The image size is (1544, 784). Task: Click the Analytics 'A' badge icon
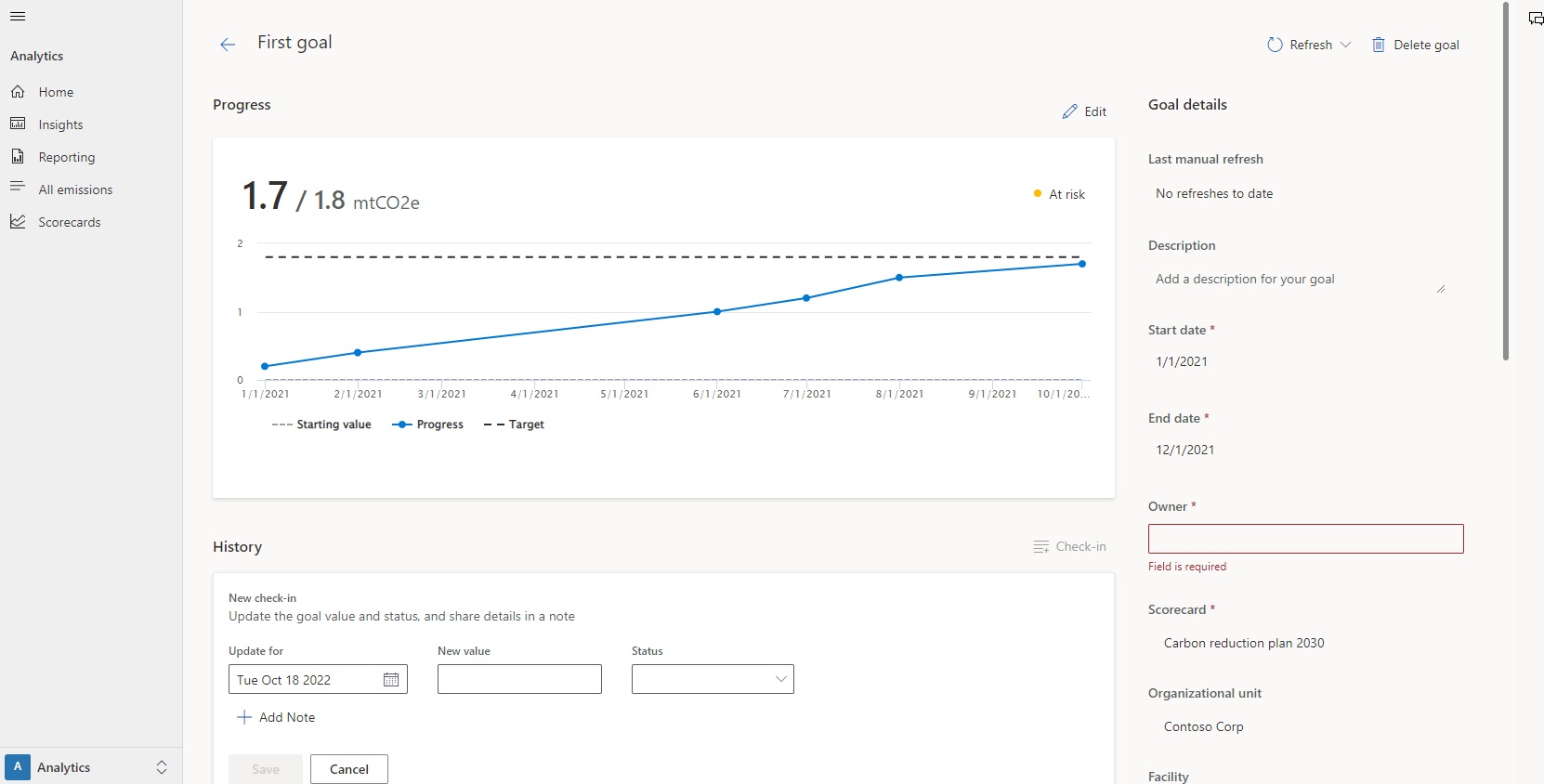[18, 767]
